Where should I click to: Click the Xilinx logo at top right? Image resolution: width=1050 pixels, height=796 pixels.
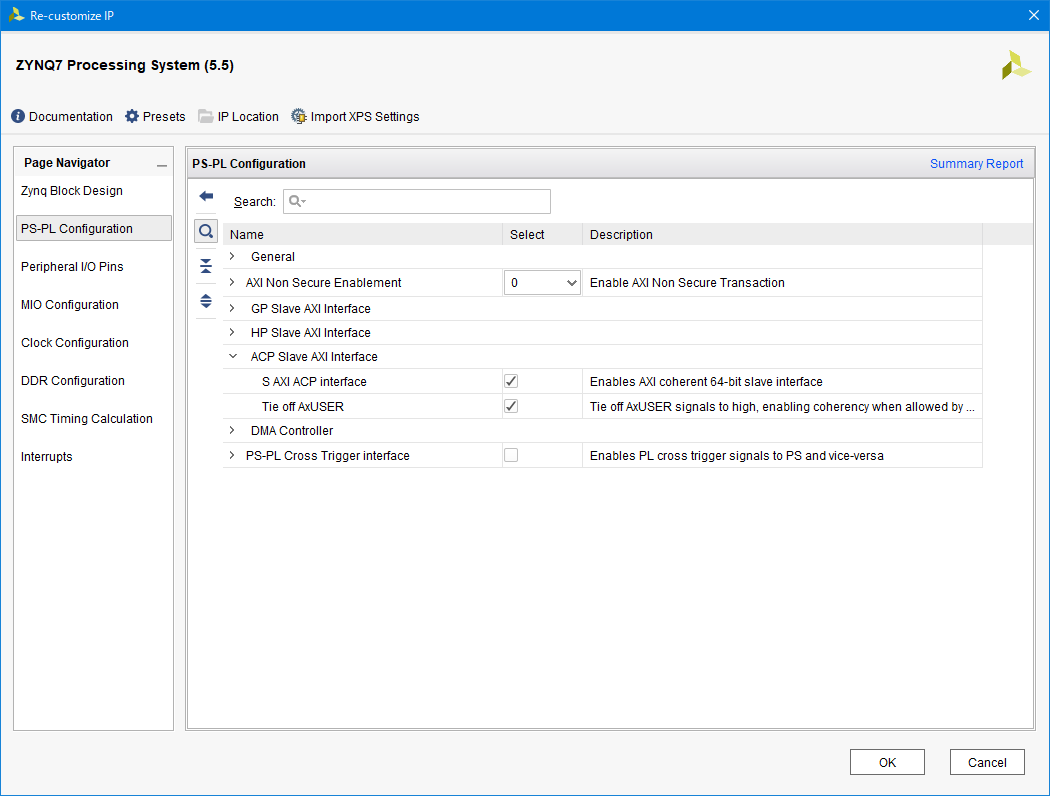point(1016,65)
